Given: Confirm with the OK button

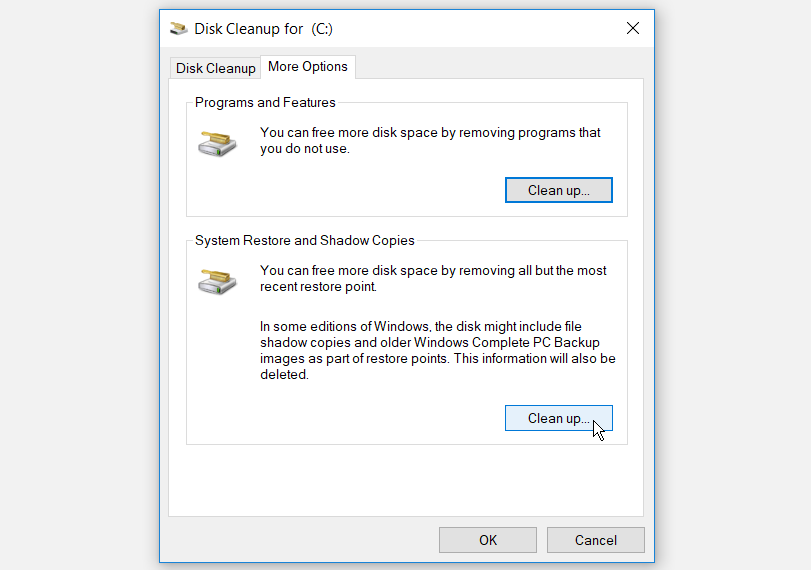Looking at the screenshot, I should click(488, 540).
